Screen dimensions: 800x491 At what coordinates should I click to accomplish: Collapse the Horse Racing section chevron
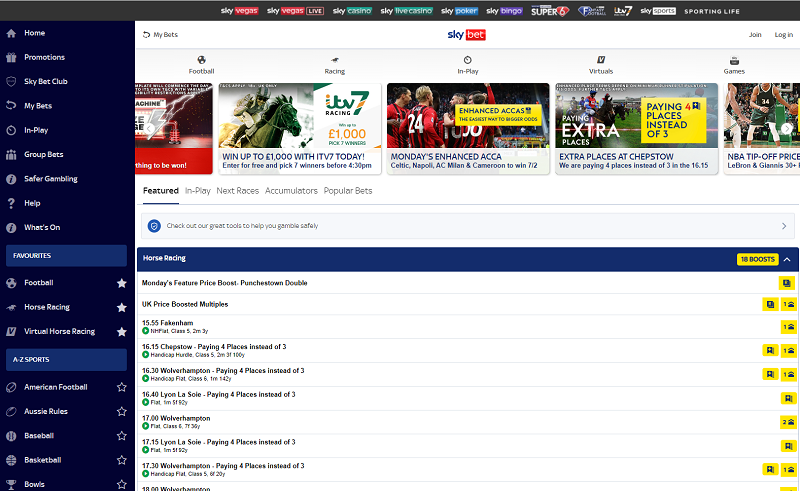click(787, 259)
